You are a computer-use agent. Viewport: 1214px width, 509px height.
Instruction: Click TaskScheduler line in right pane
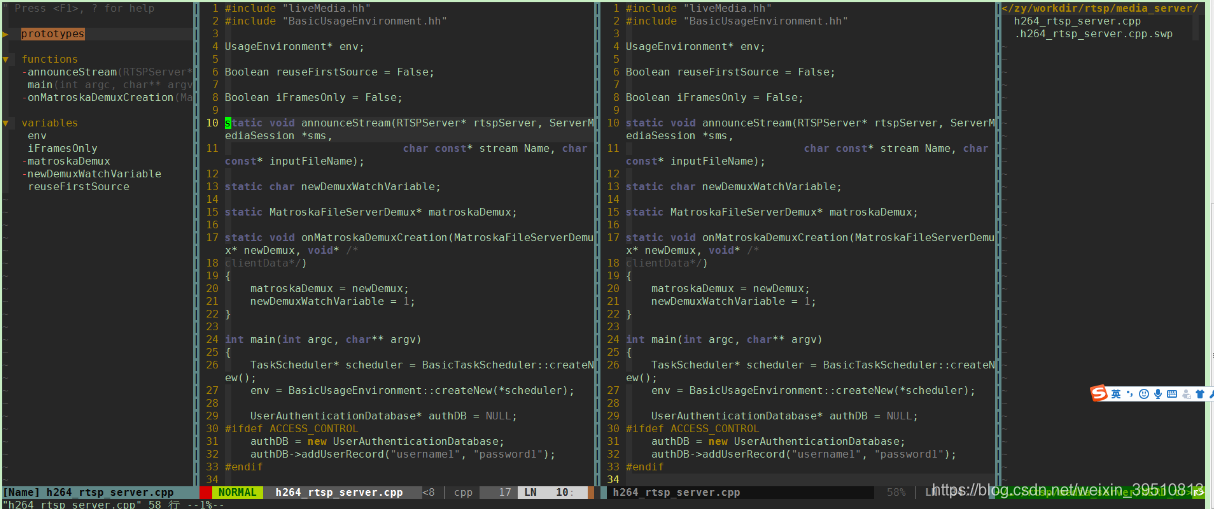click(824, 365)
